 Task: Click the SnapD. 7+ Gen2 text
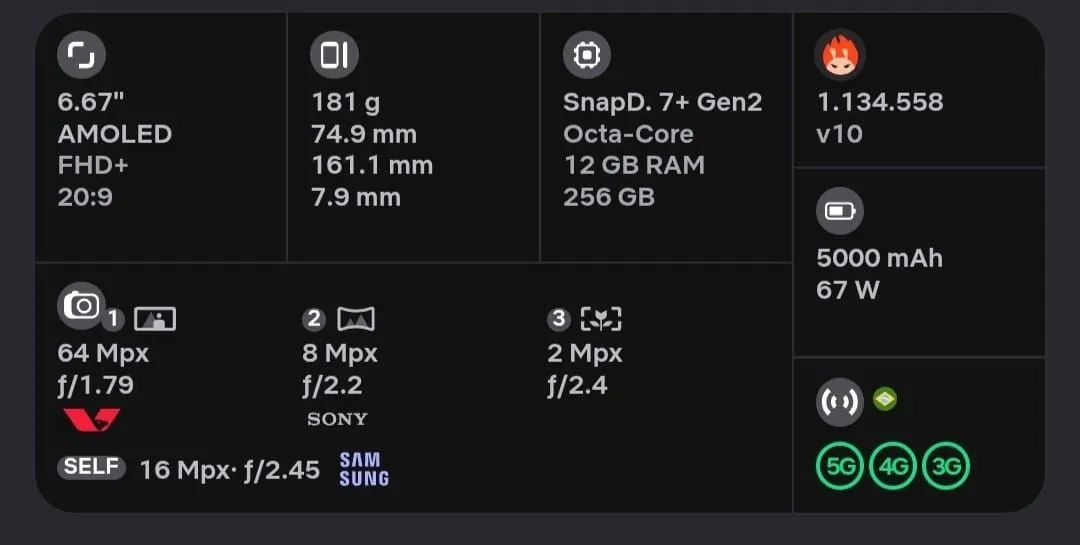tap(663, 102)
